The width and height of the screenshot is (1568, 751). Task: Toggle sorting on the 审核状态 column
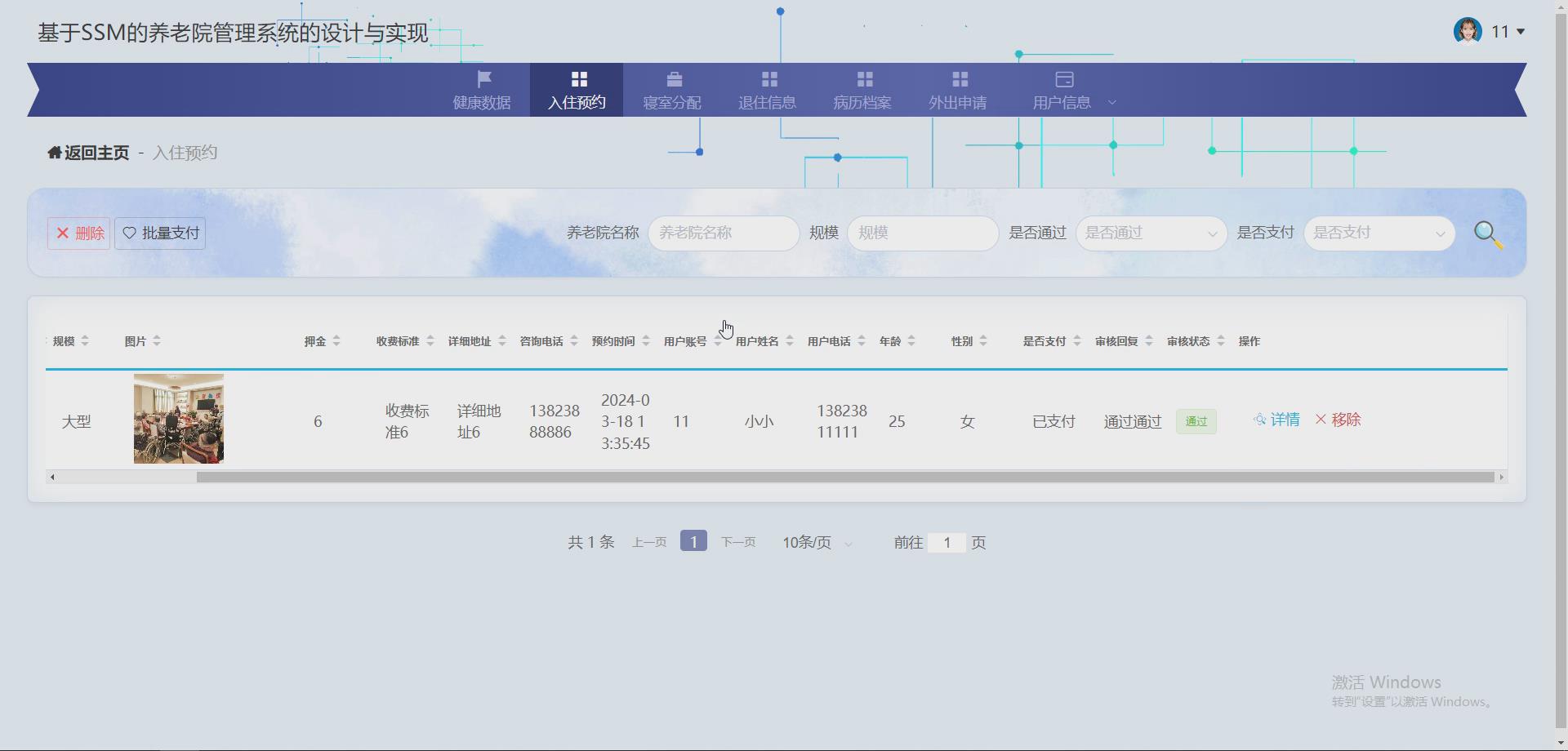point(1221,341)
